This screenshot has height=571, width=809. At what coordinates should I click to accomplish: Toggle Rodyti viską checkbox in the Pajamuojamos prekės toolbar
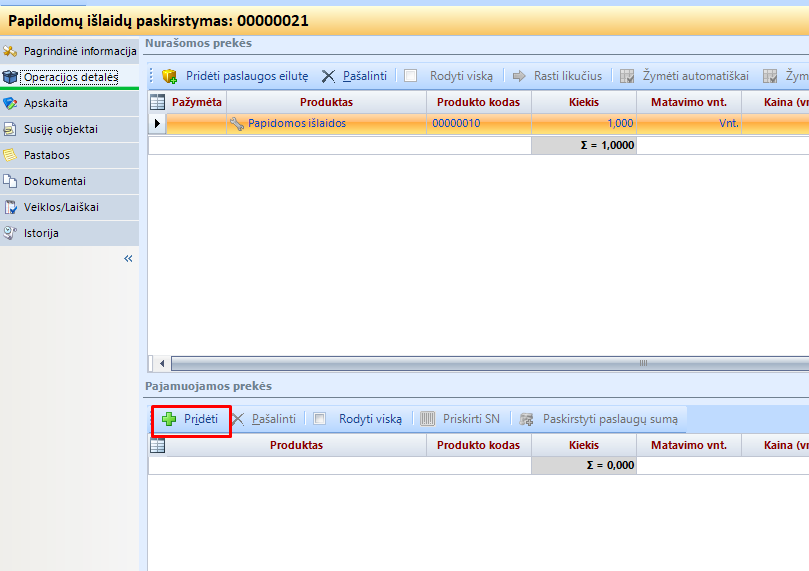point(319,420)
